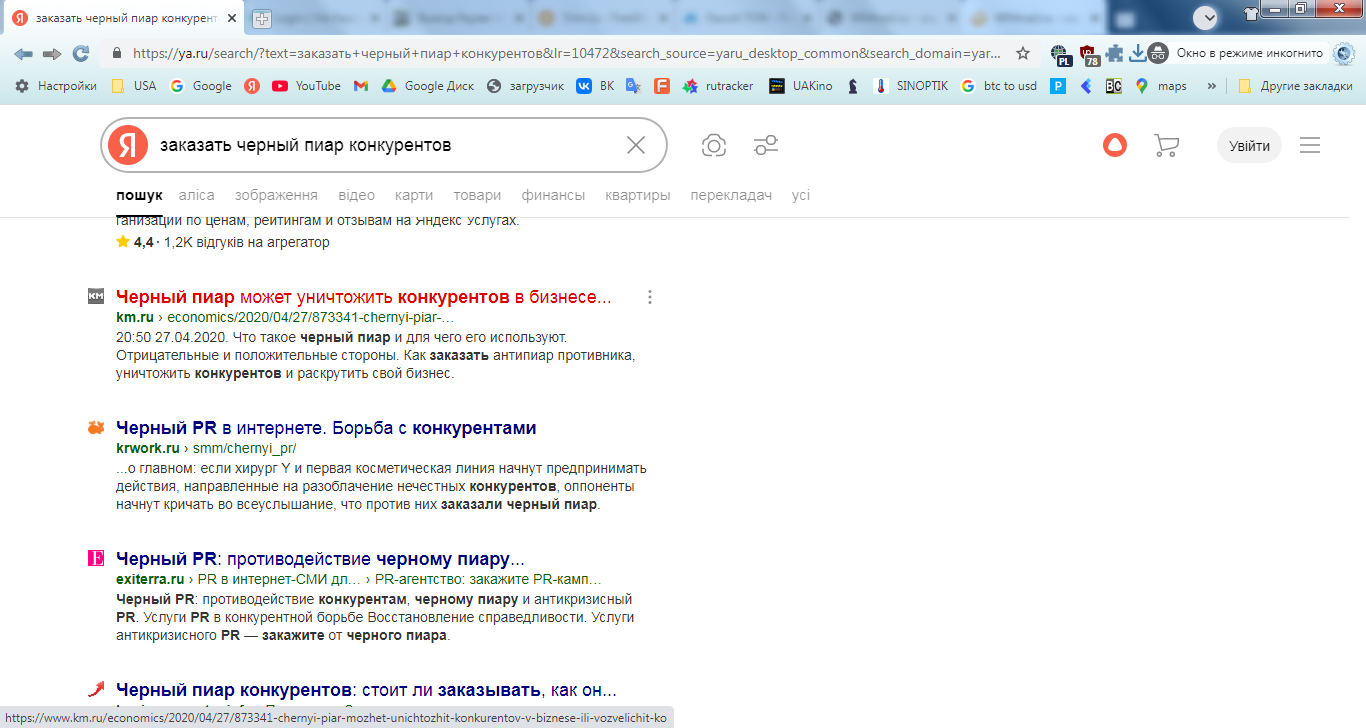Screen dimensions: 1366x728
Task: Switch to the финансы tab
Action: [553, 196]
